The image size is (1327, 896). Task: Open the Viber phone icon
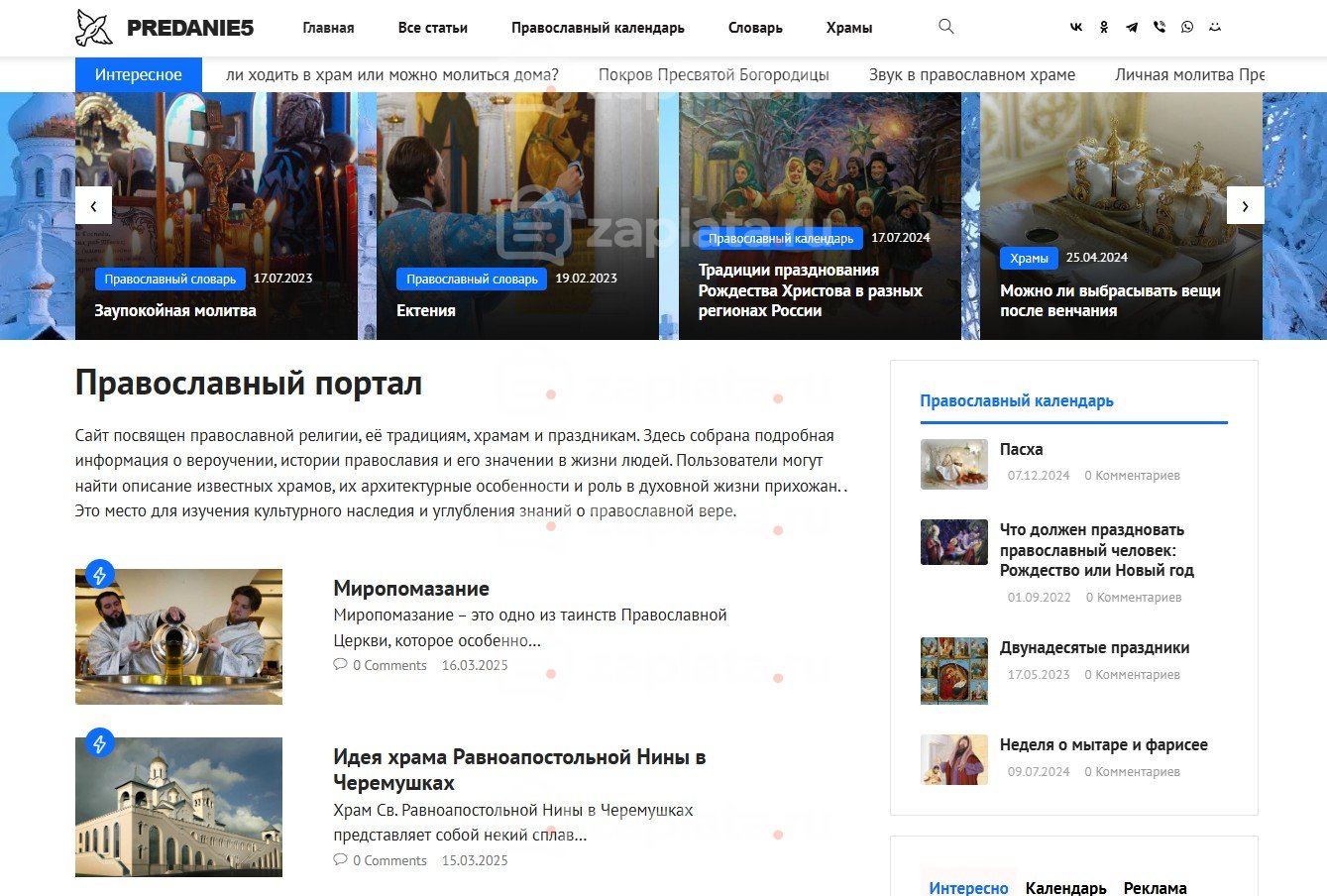point(1160,28)
